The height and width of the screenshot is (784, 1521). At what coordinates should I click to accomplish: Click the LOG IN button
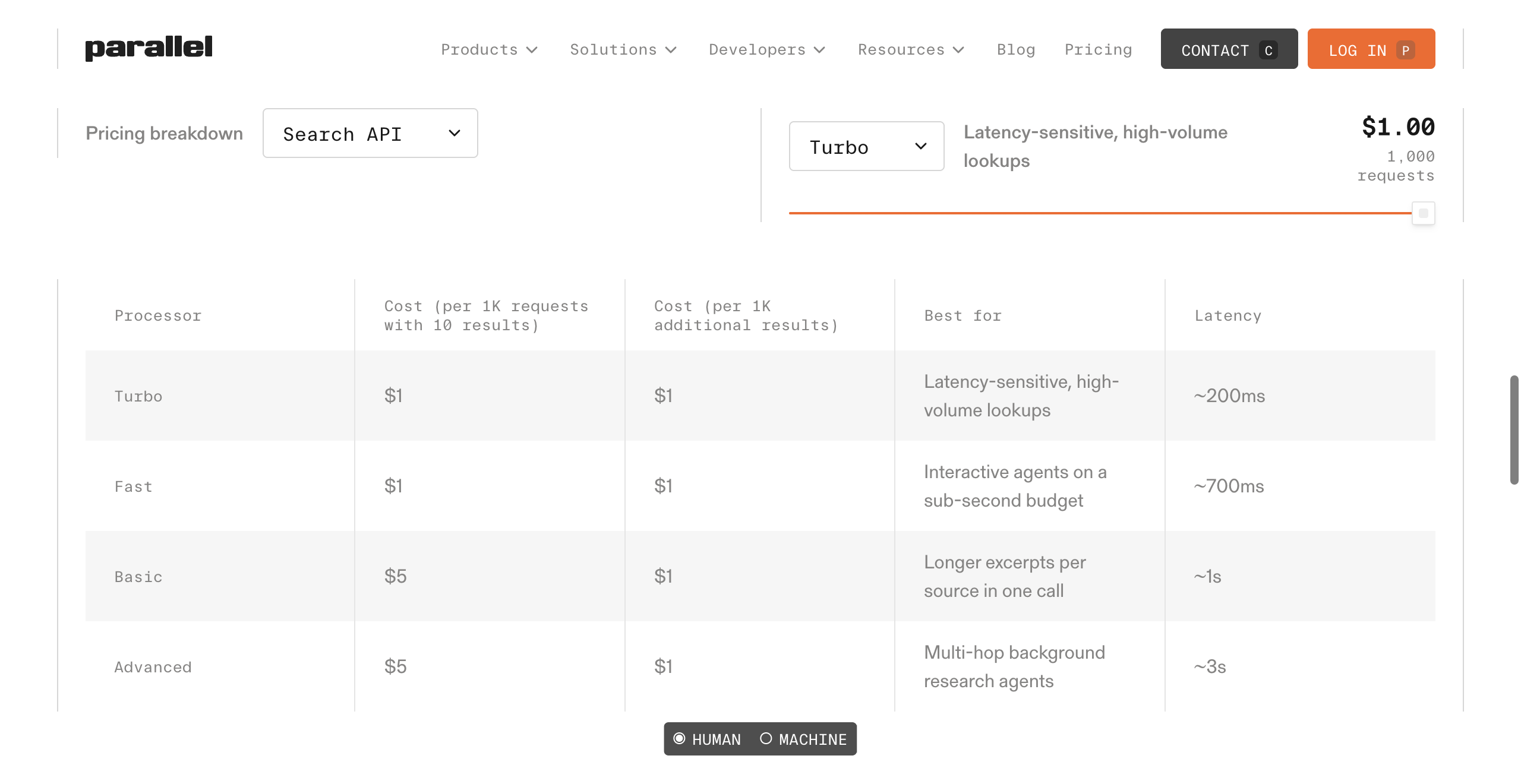pos(1371,49)
